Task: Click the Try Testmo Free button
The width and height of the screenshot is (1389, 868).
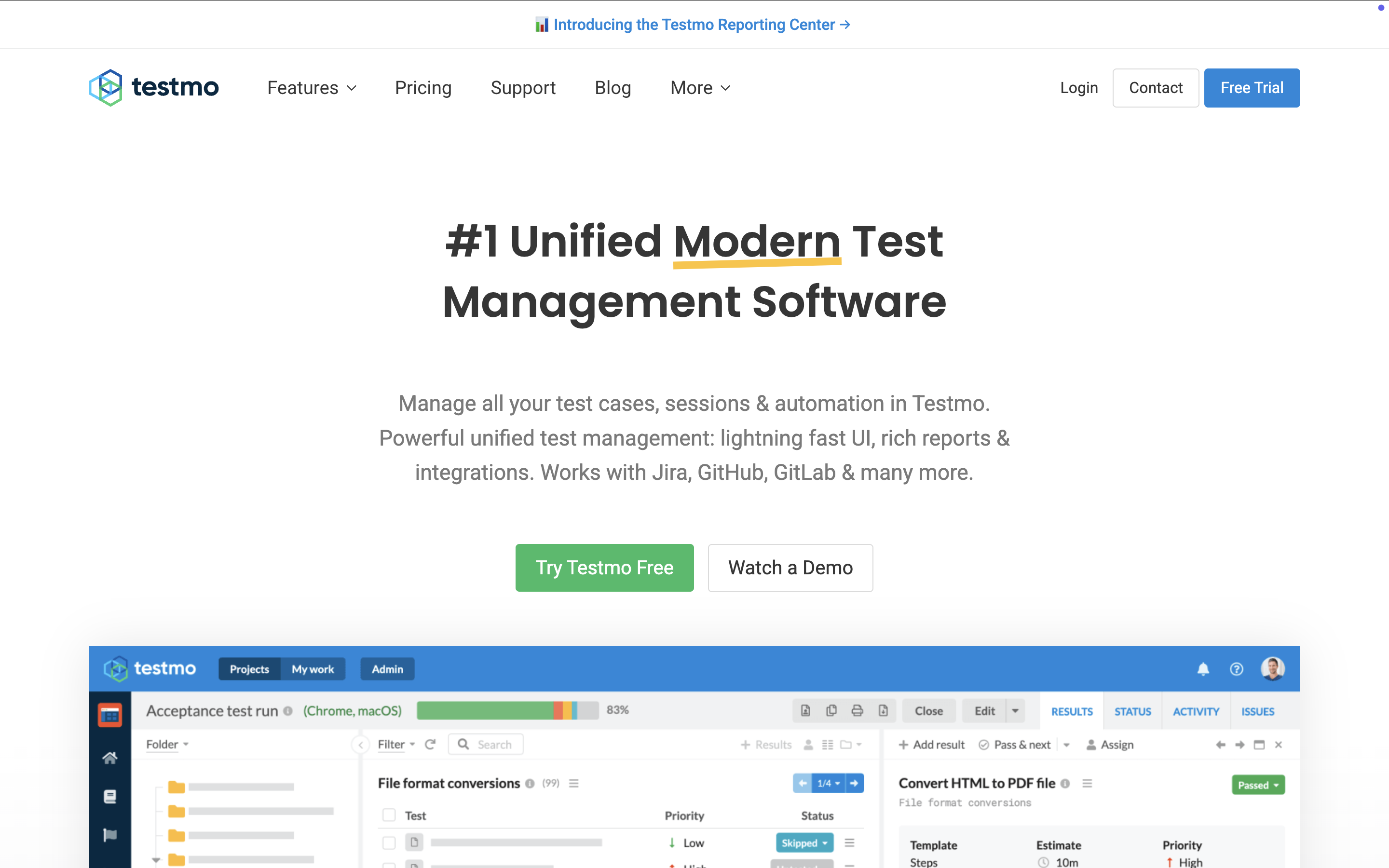Action: [x=604, y=568]
